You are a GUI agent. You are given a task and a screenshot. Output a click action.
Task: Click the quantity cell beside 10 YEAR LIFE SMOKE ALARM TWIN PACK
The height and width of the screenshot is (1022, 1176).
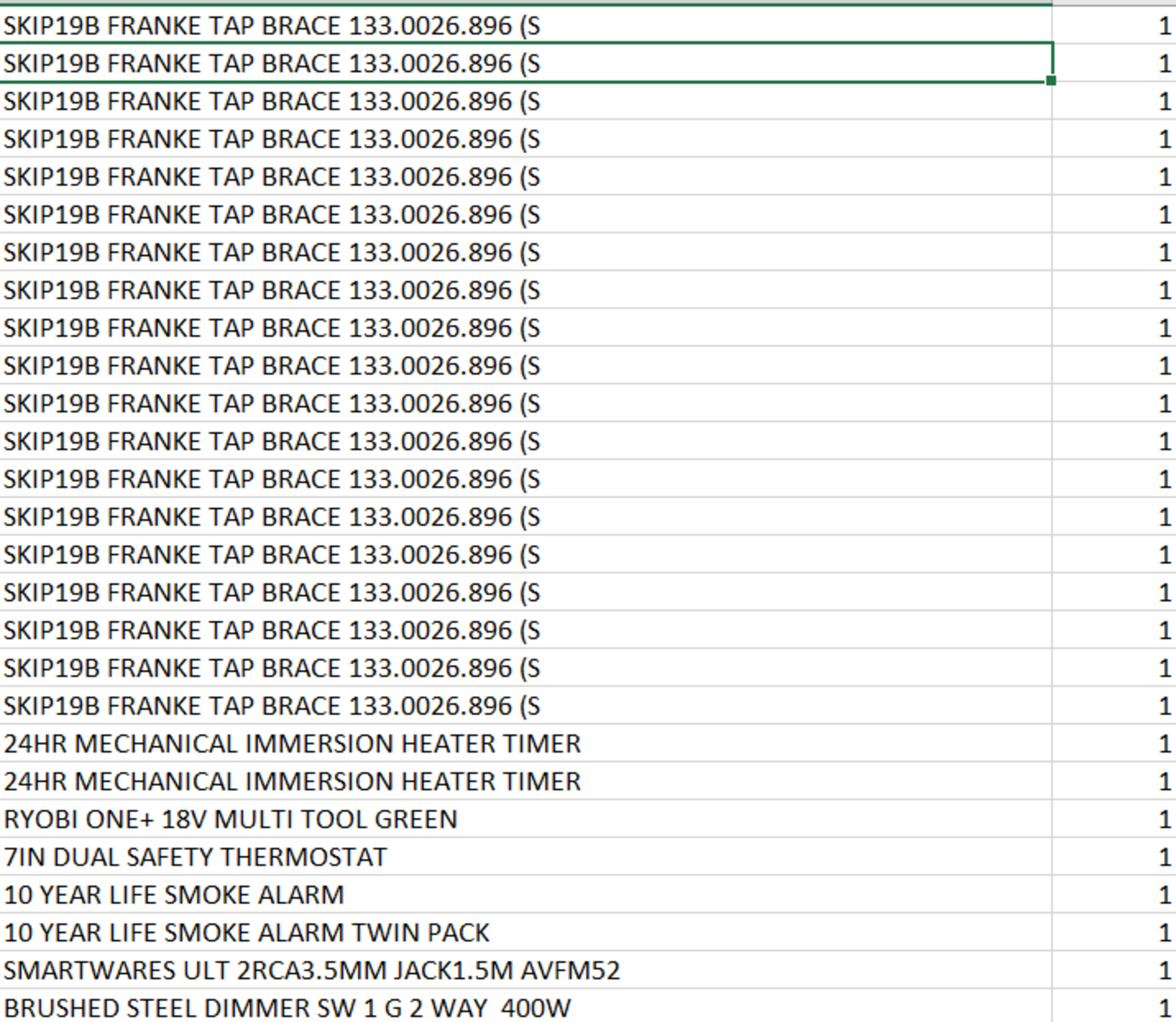[x=1114, y=932]
